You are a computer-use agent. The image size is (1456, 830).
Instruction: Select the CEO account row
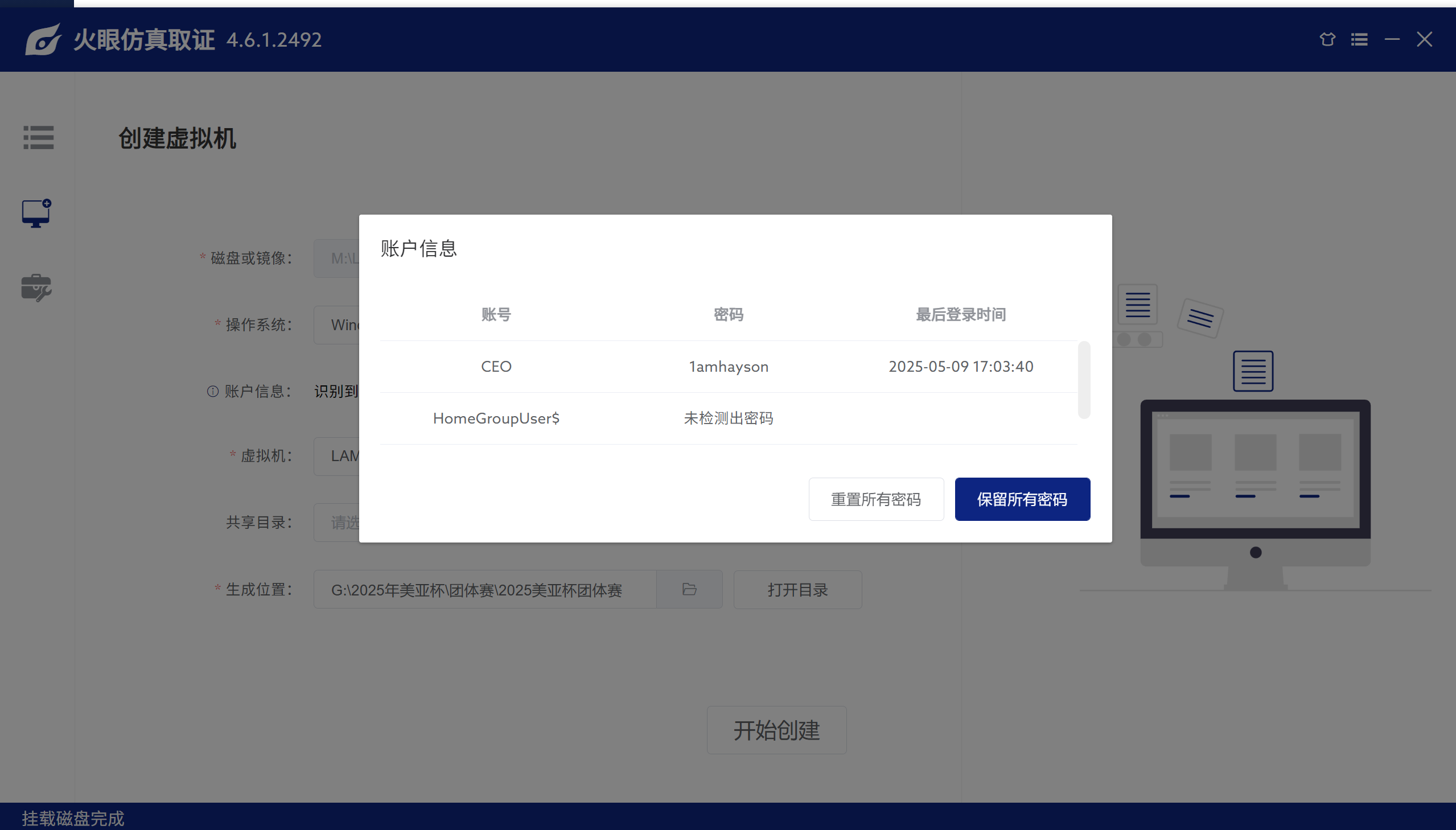[496, 367]
